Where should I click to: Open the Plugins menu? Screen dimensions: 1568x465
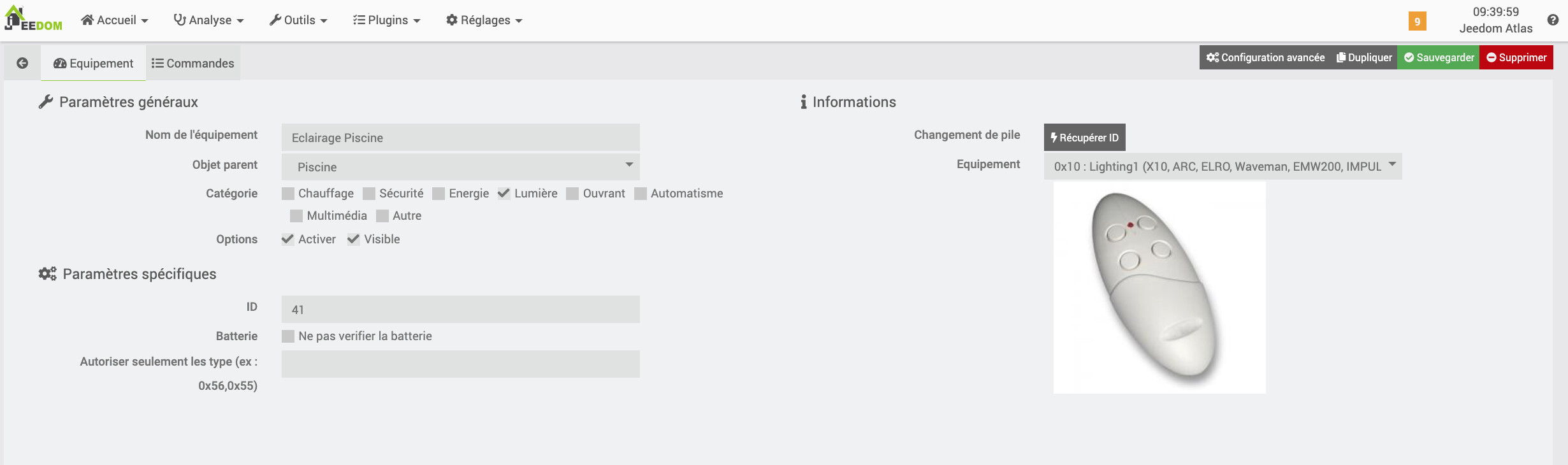387,20
